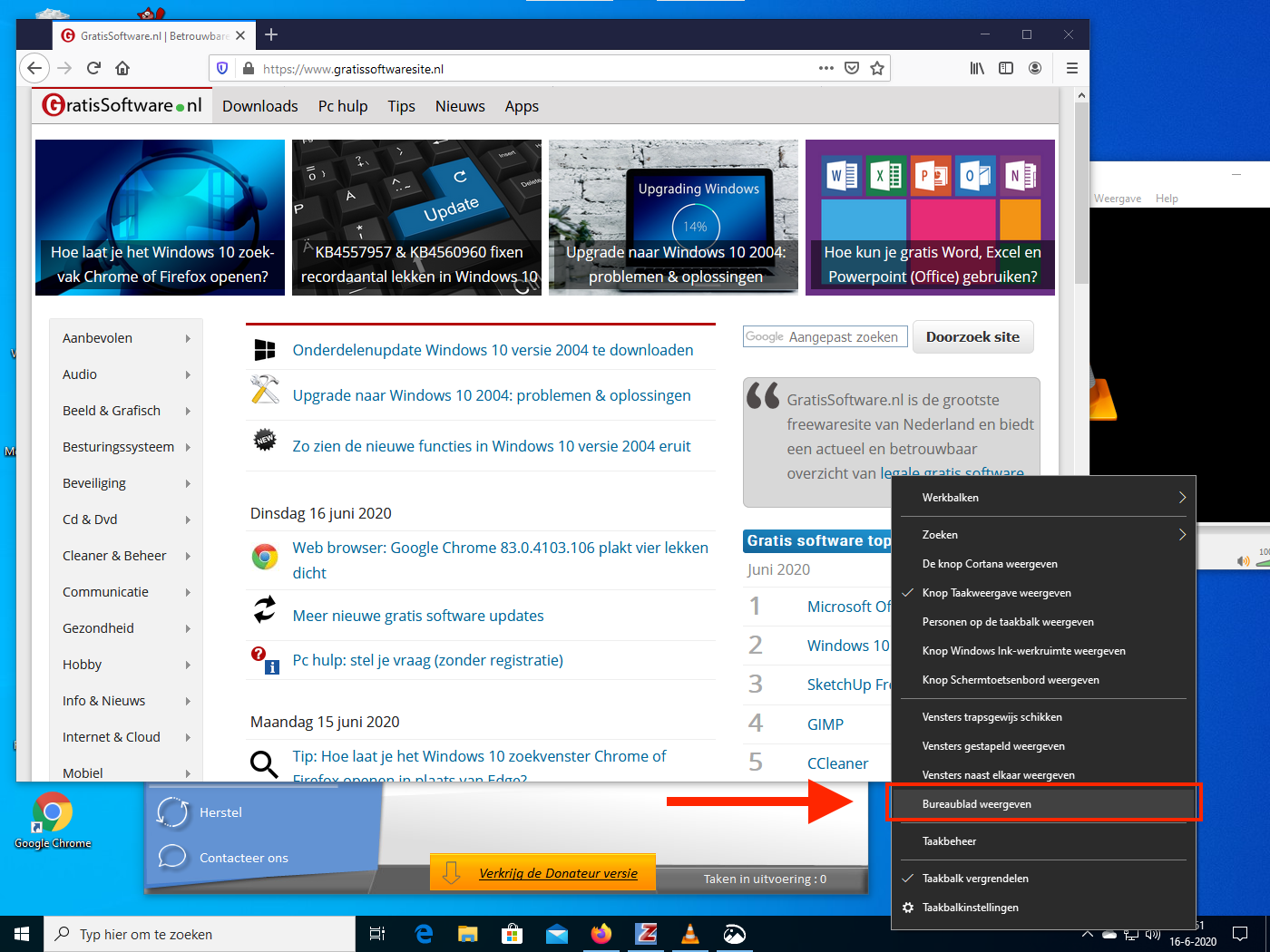Open the Firefox hamburger menu
The height and width of the screenshot is (952, 1270).
pos(1071,68)
